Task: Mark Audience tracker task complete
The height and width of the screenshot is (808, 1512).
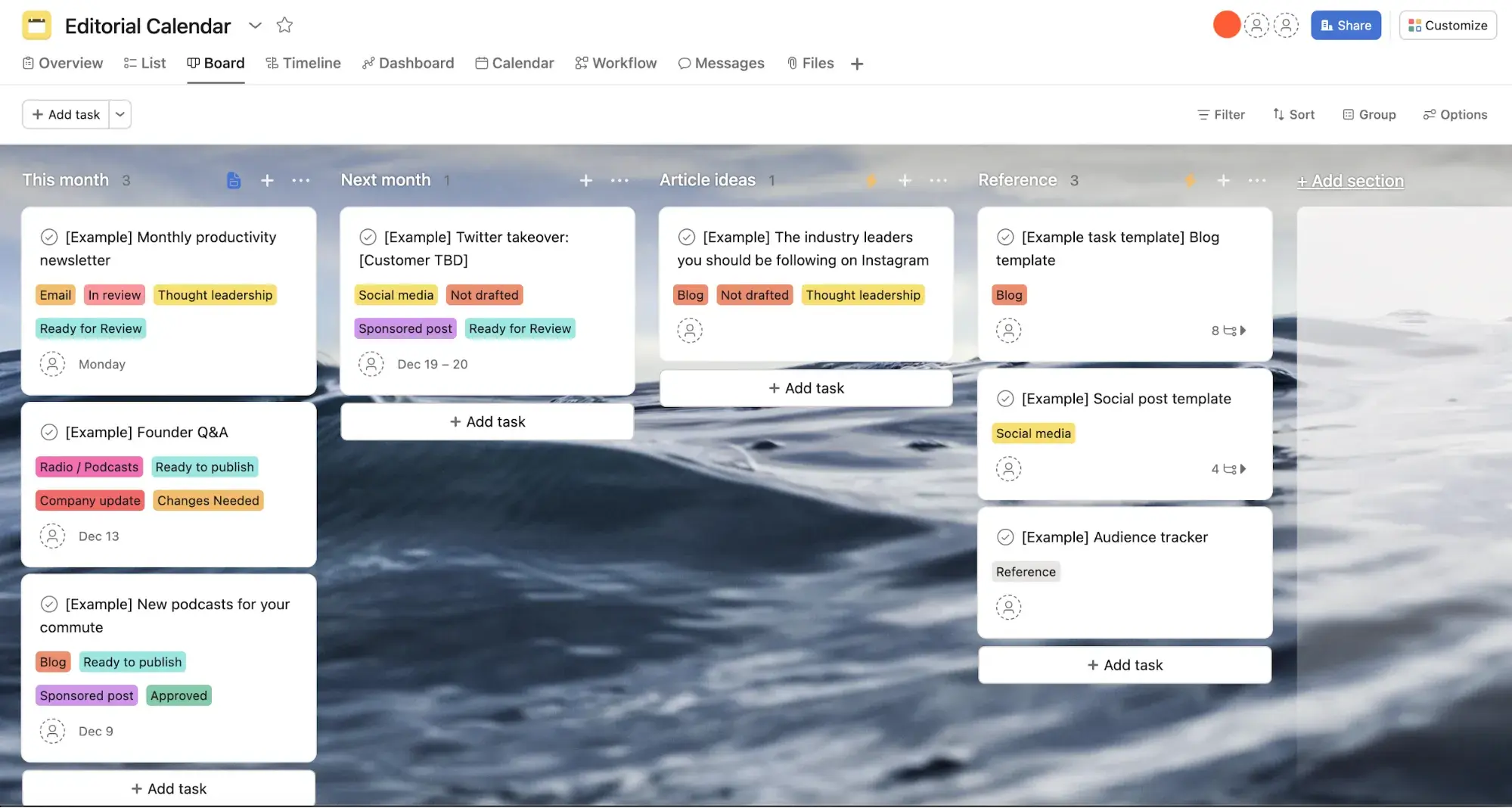Action: click(x=1005, y=536)
